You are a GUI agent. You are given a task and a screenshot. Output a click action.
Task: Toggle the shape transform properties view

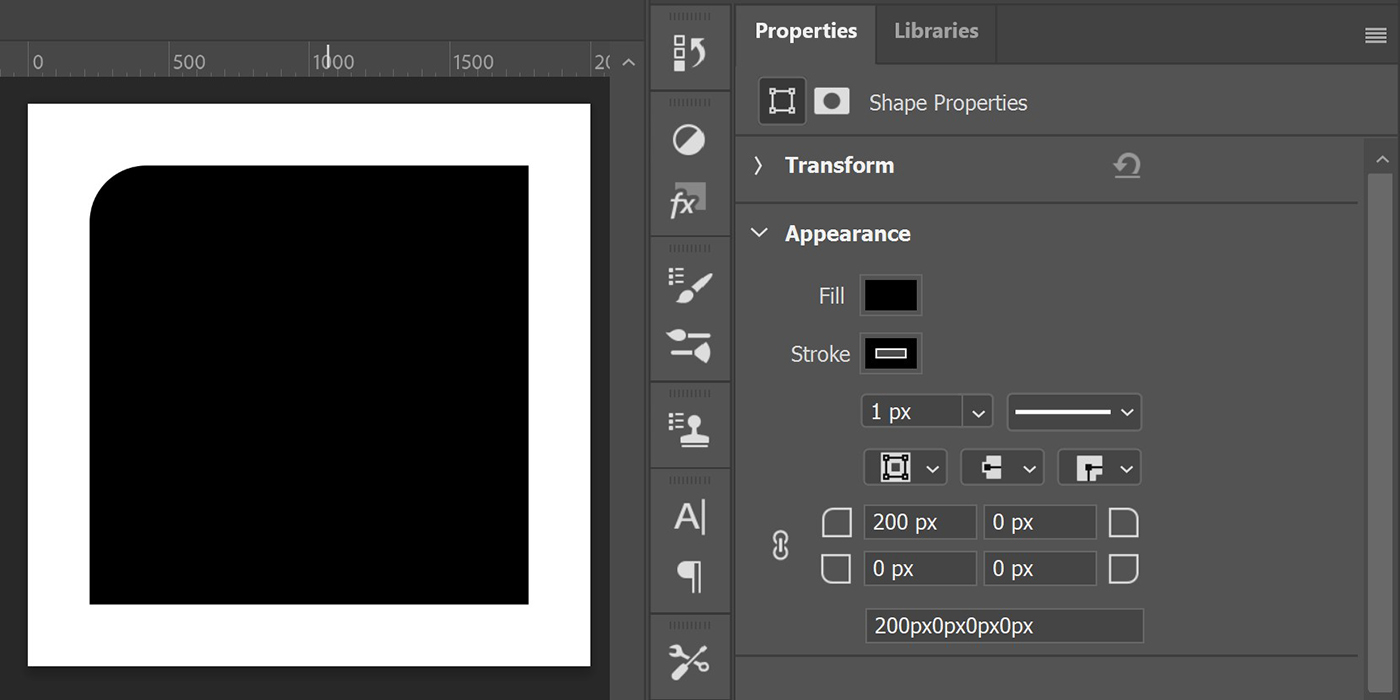(x=781, y=101)
